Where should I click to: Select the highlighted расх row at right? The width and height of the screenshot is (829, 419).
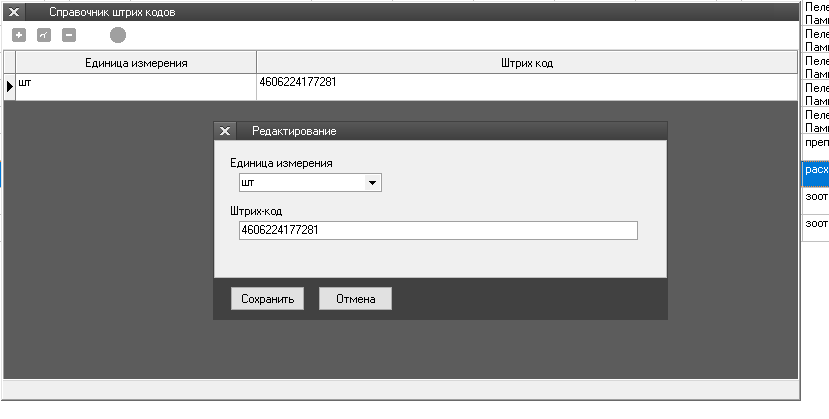tap(816, 170)
